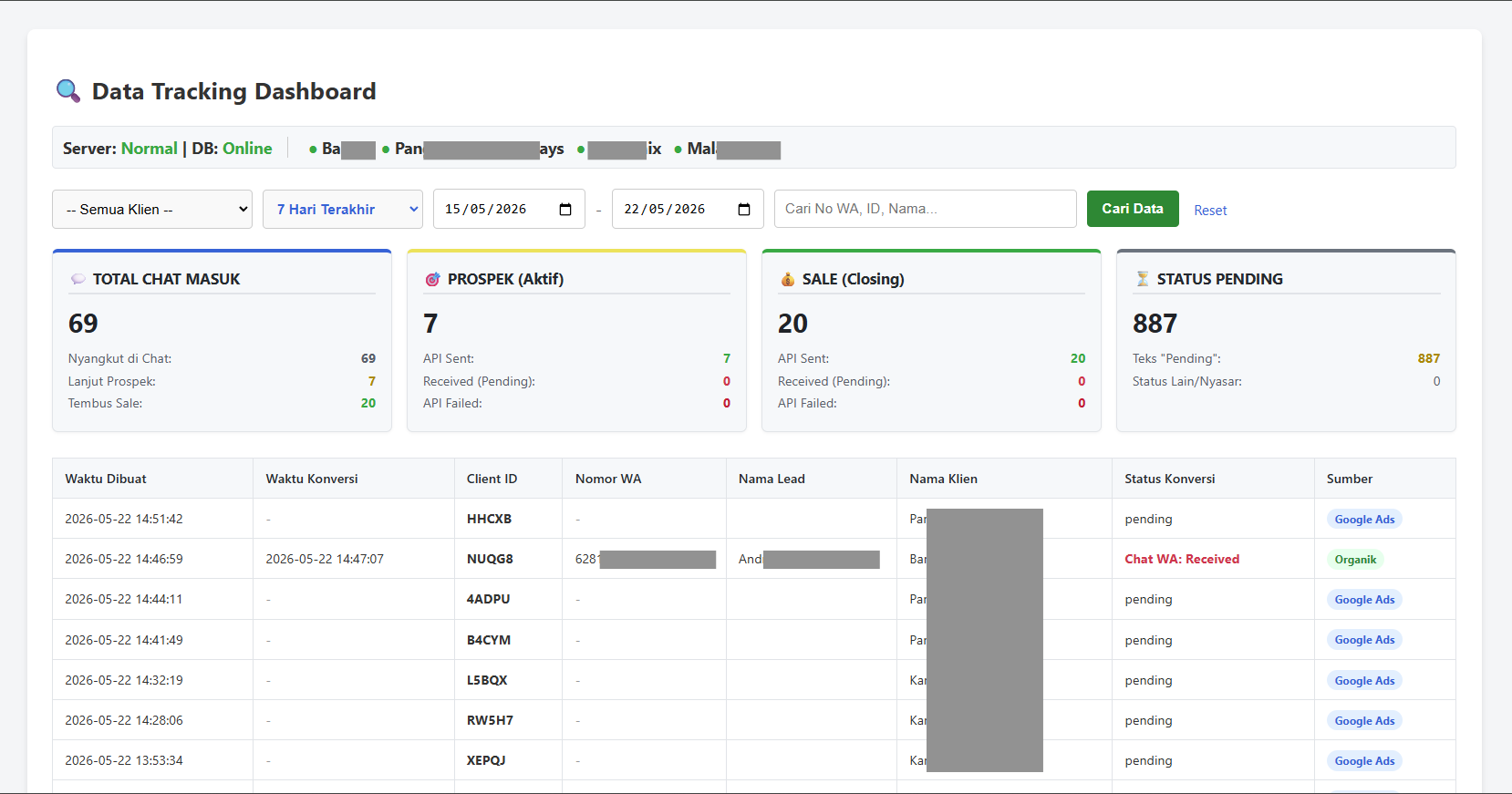Select client ID 4ADPU
Viewport: 1512px width, 794px height.
pos(488,599)
